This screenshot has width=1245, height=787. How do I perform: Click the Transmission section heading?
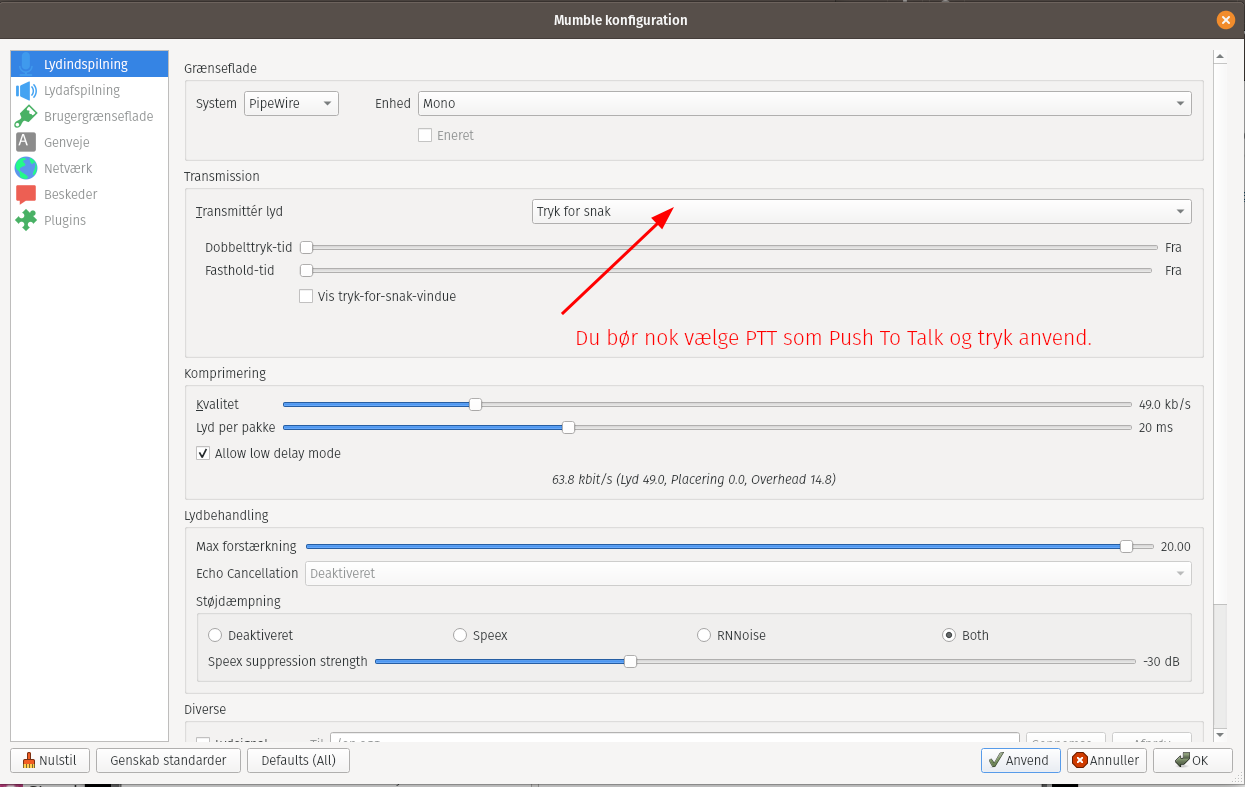point(222,176)
